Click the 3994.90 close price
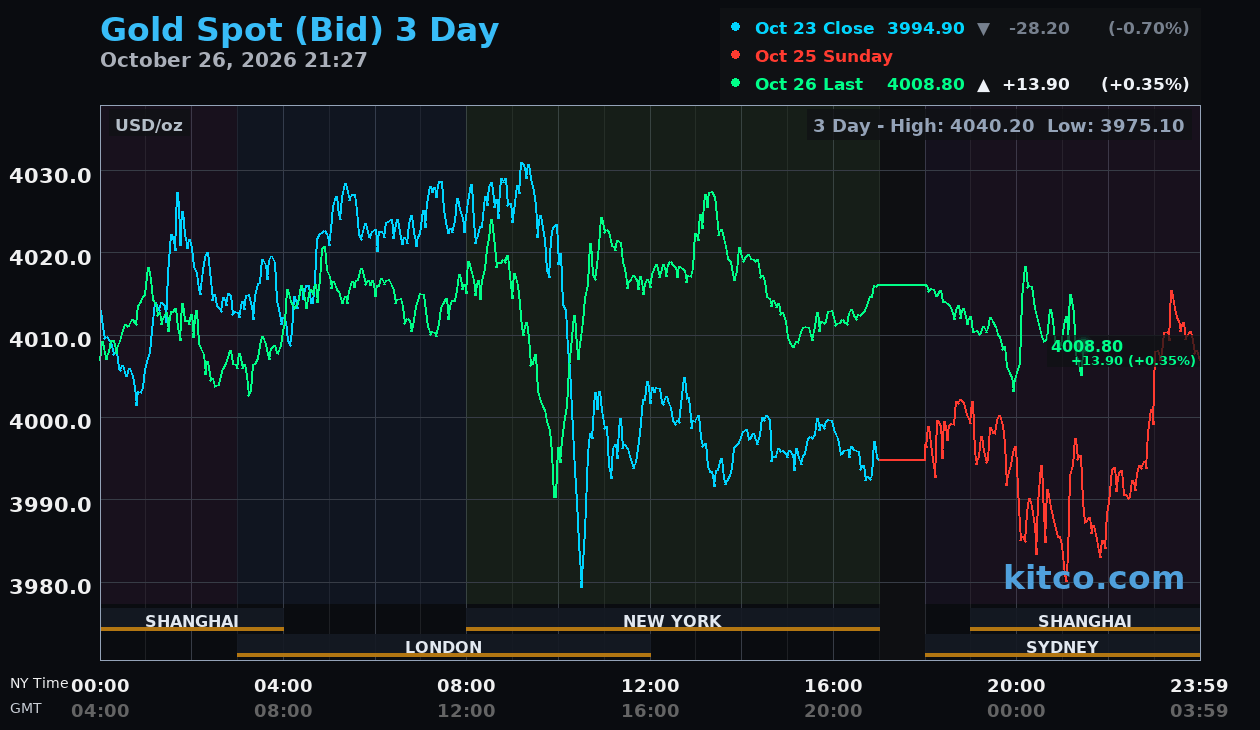The height and width of the screenshot is (730, 1260). coord(925,28)
